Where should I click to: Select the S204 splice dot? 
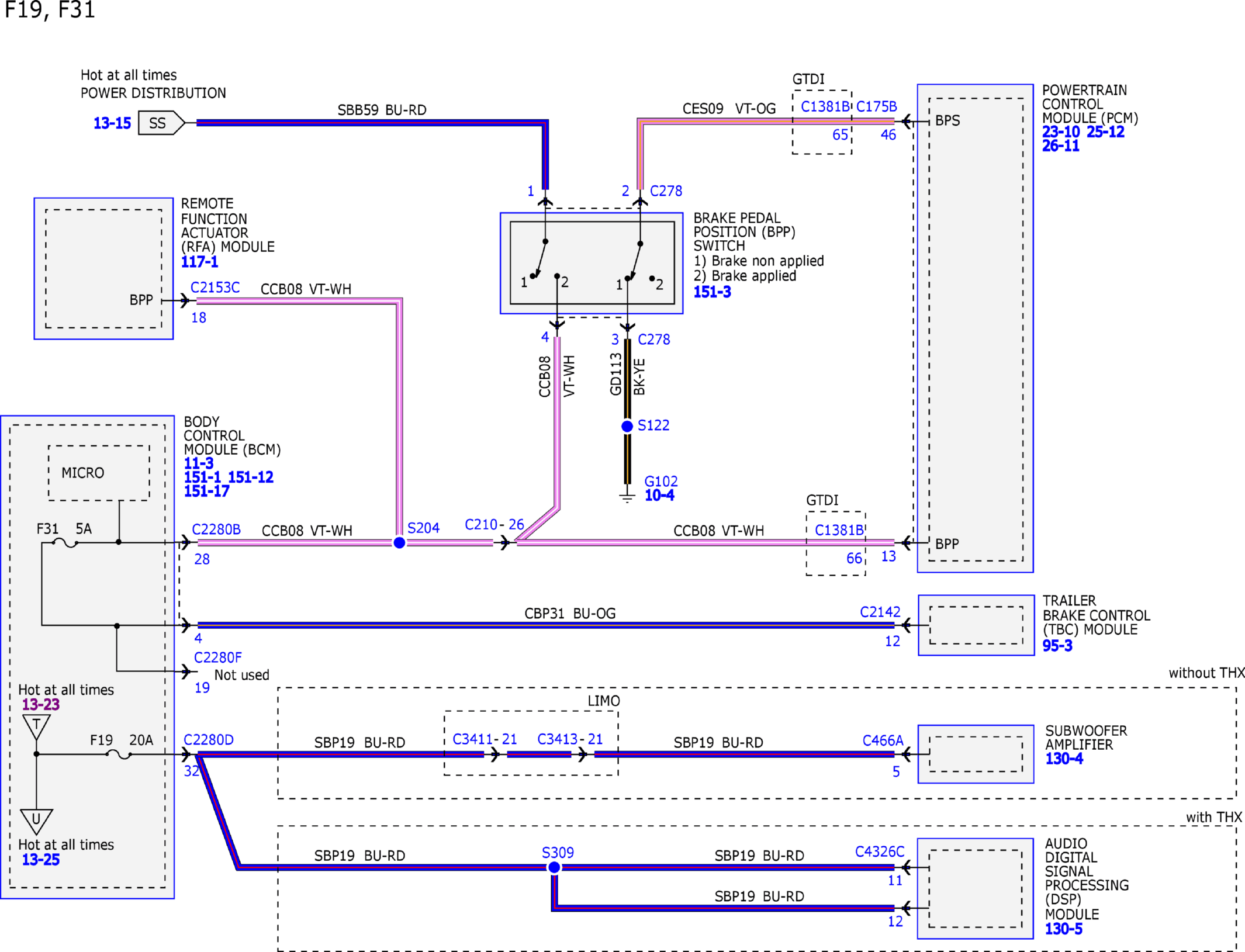(x=399, y=543)
